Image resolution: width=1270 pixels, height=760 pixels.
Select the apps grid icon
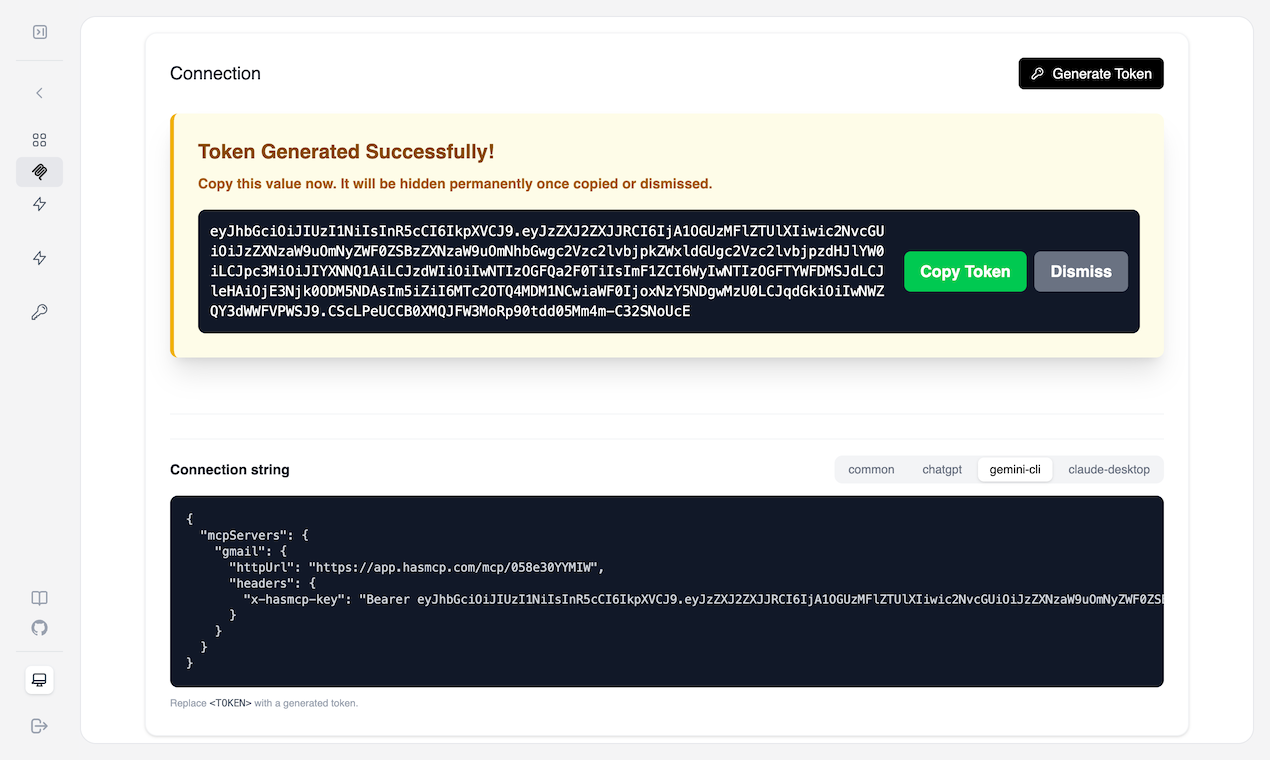coord(39,139)
